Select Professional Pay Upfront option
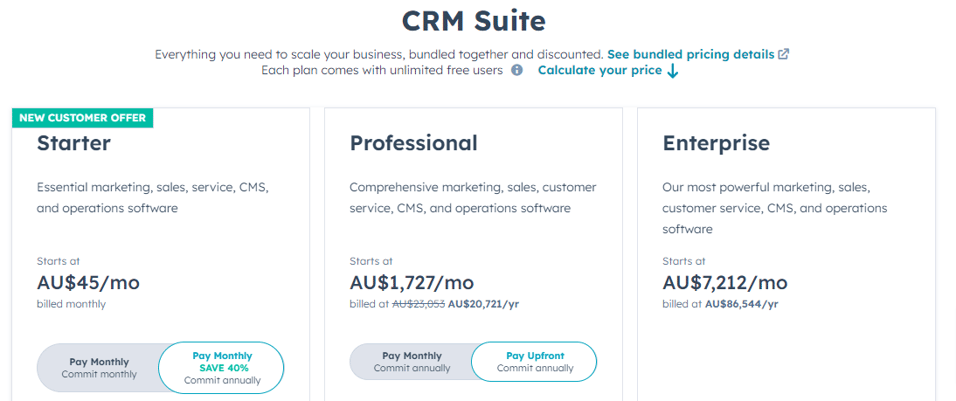Viewport: 956px width, 401px height. [535, 362]
